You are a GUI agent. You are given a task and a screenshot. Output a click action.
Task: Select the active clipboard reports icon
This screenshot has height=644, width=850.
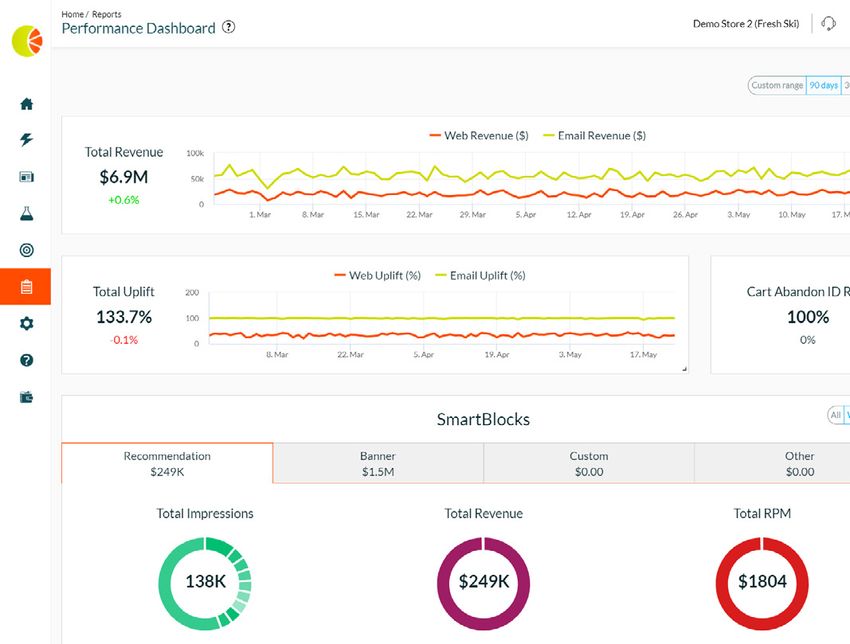coord(25,286)
